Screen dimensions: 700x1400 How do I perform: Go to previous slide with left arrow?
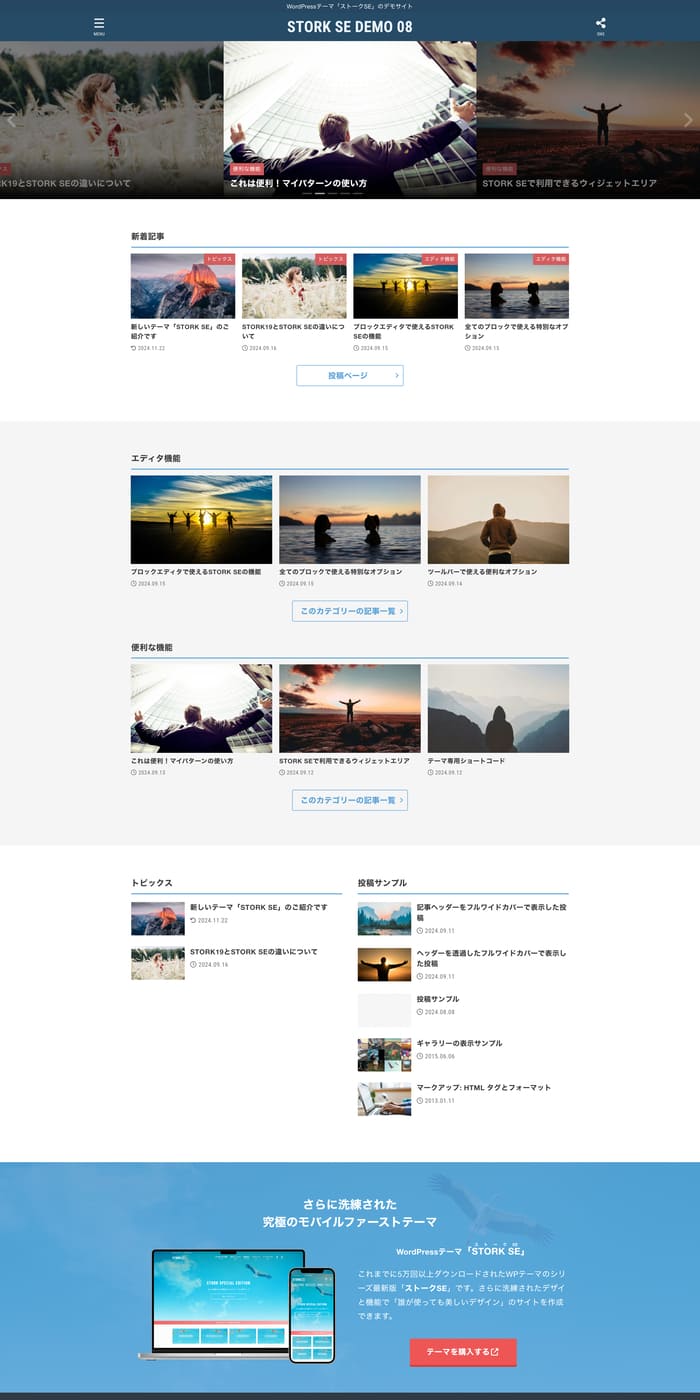(x=12, y=120)
